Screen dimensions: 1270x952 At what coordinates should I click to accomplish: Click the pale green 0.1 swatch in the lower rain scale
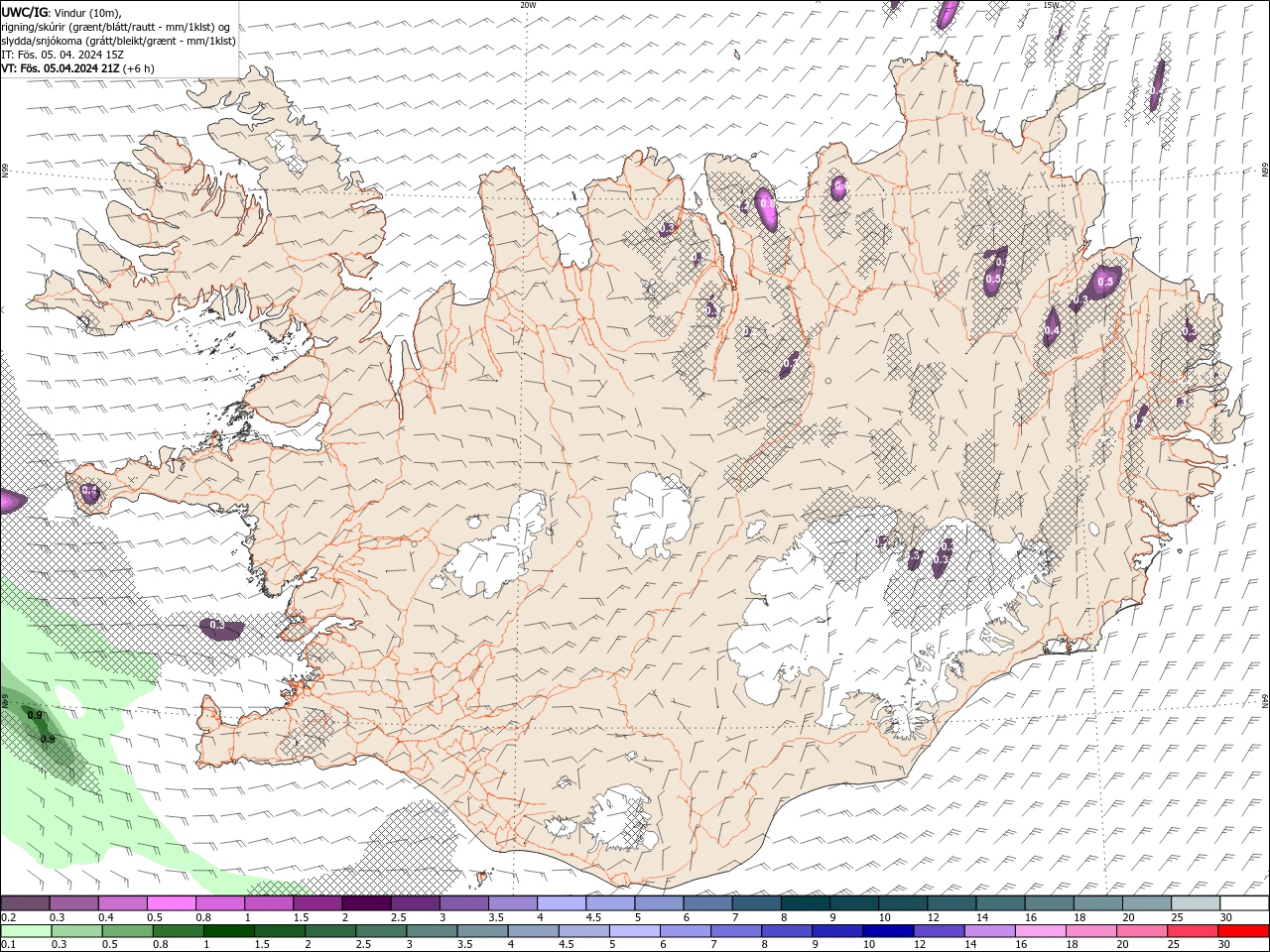[x=28, y=931]
